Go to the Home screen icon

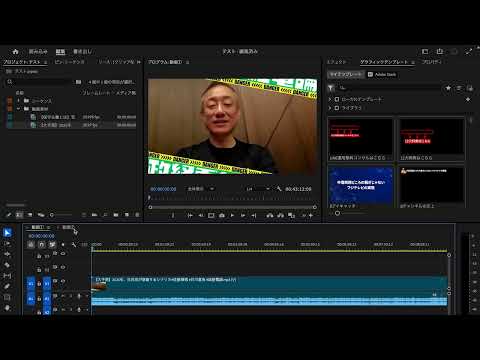point(15,52)
